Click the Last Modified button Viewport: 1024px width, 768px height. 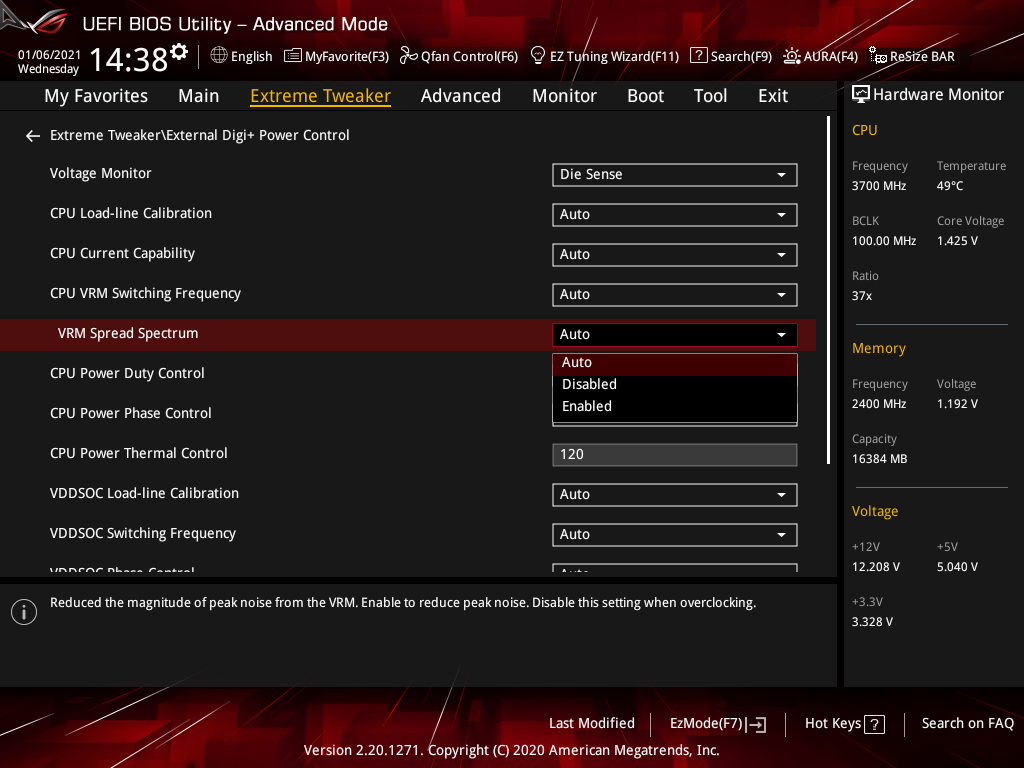(592, 724)
